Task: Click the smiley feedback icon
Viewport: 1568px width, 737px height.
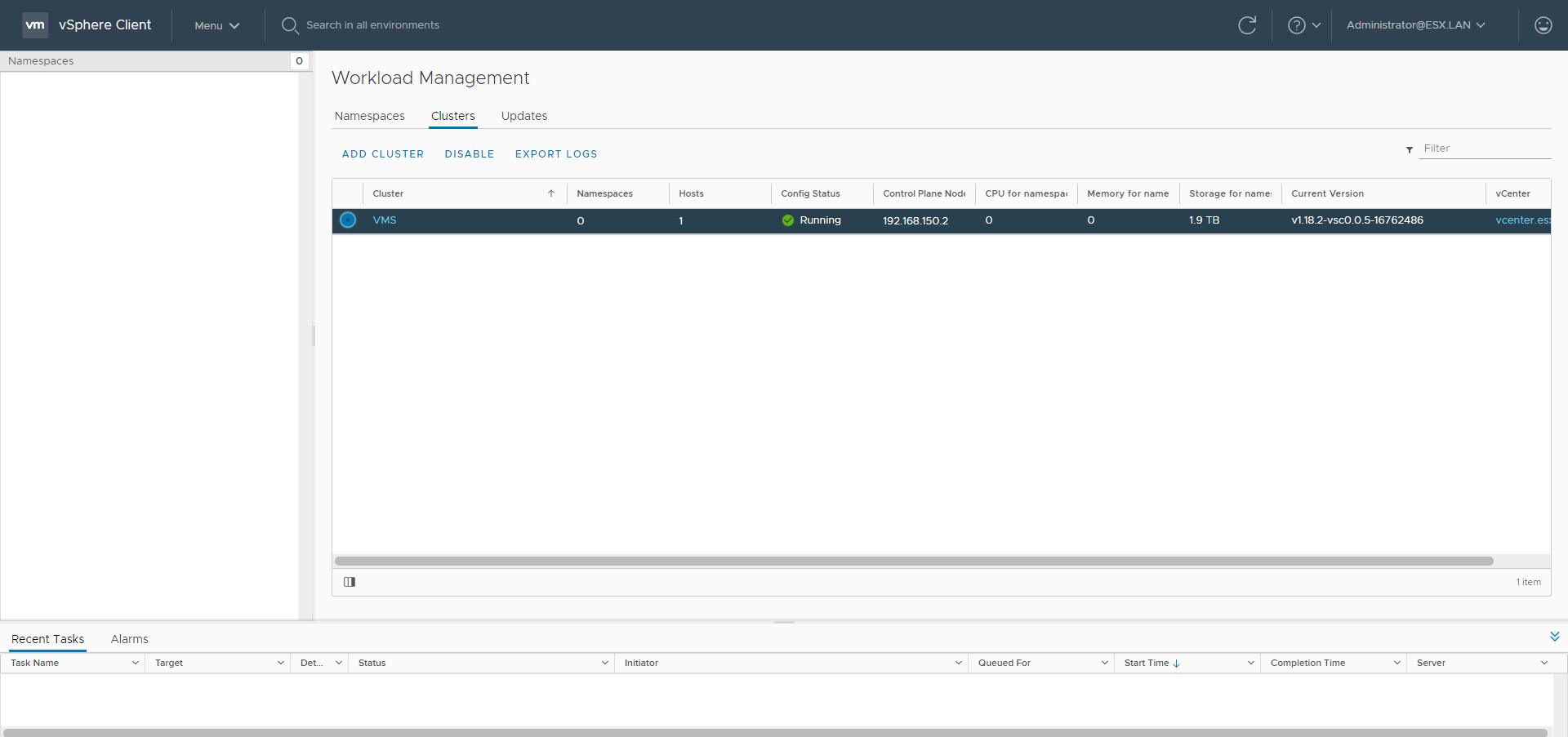Action: pyautogui.click(x=1543, y=25)
